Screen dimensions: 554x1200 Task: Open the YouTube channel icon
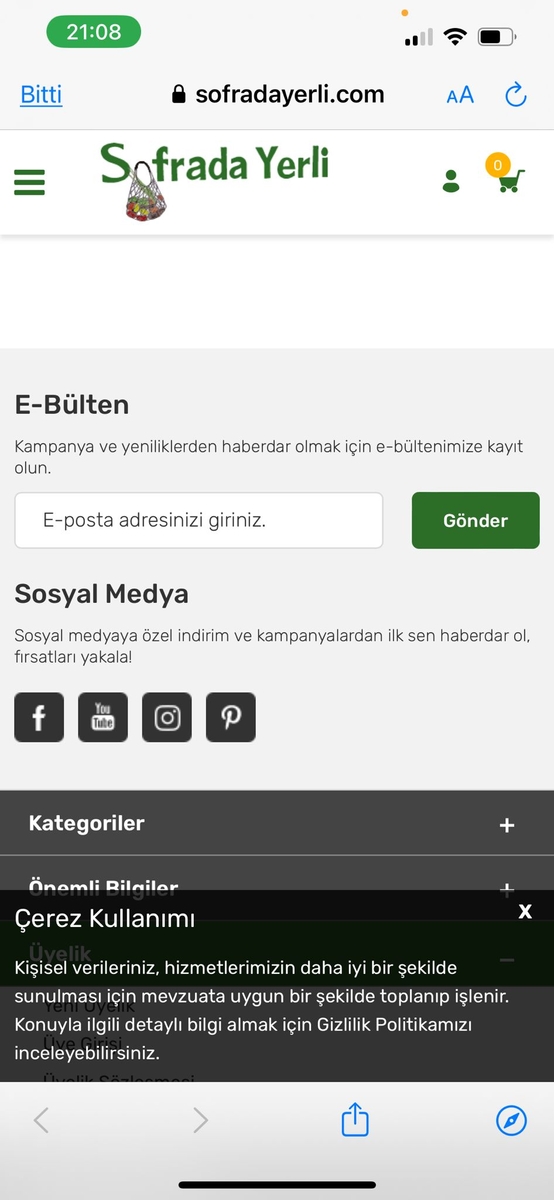tap(103, 717)
